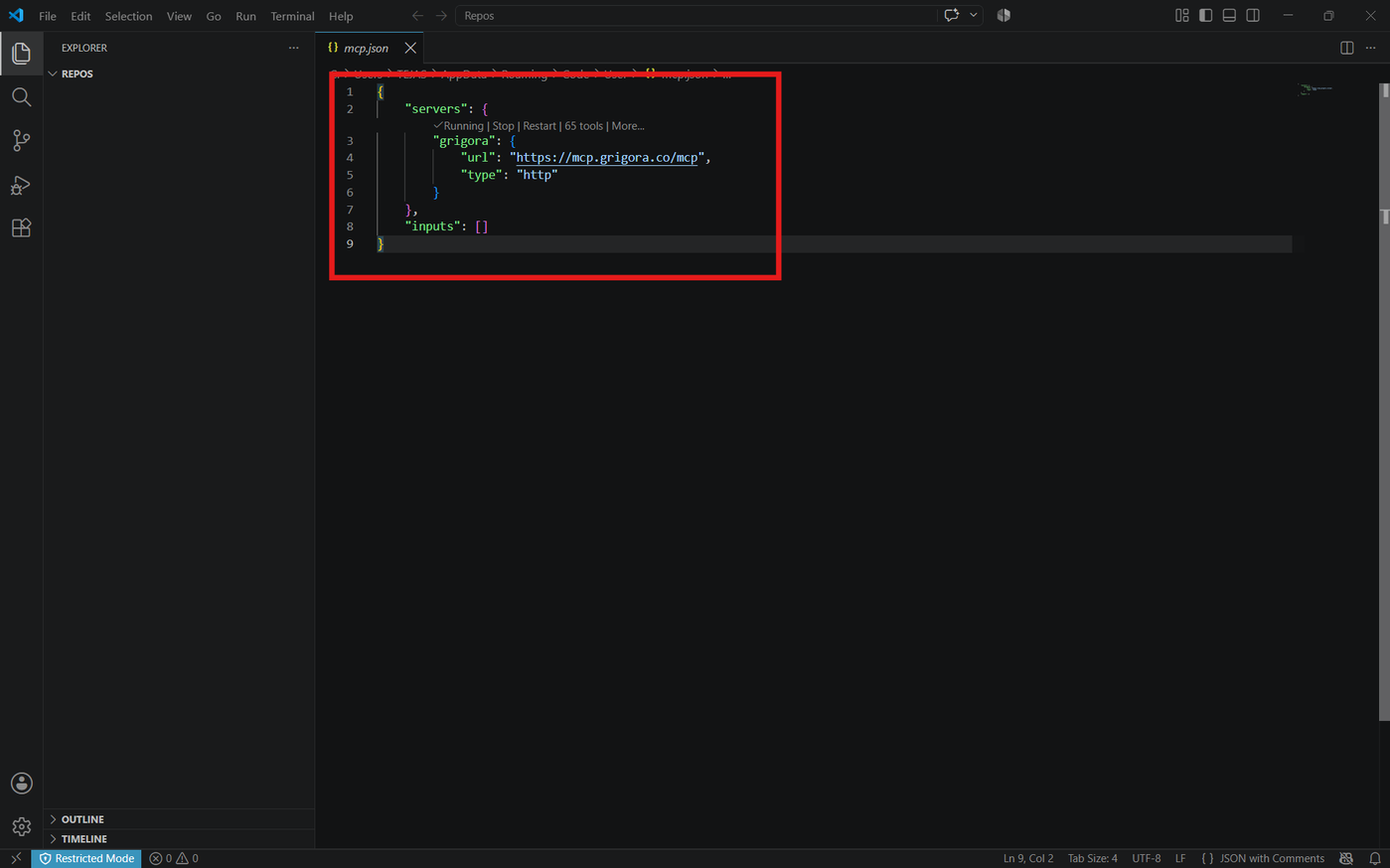Image resolution: width=1390 pixels, height=868 pixels.
Task: Change the LF end-of-line sequence
Action: coord(1180,858)
